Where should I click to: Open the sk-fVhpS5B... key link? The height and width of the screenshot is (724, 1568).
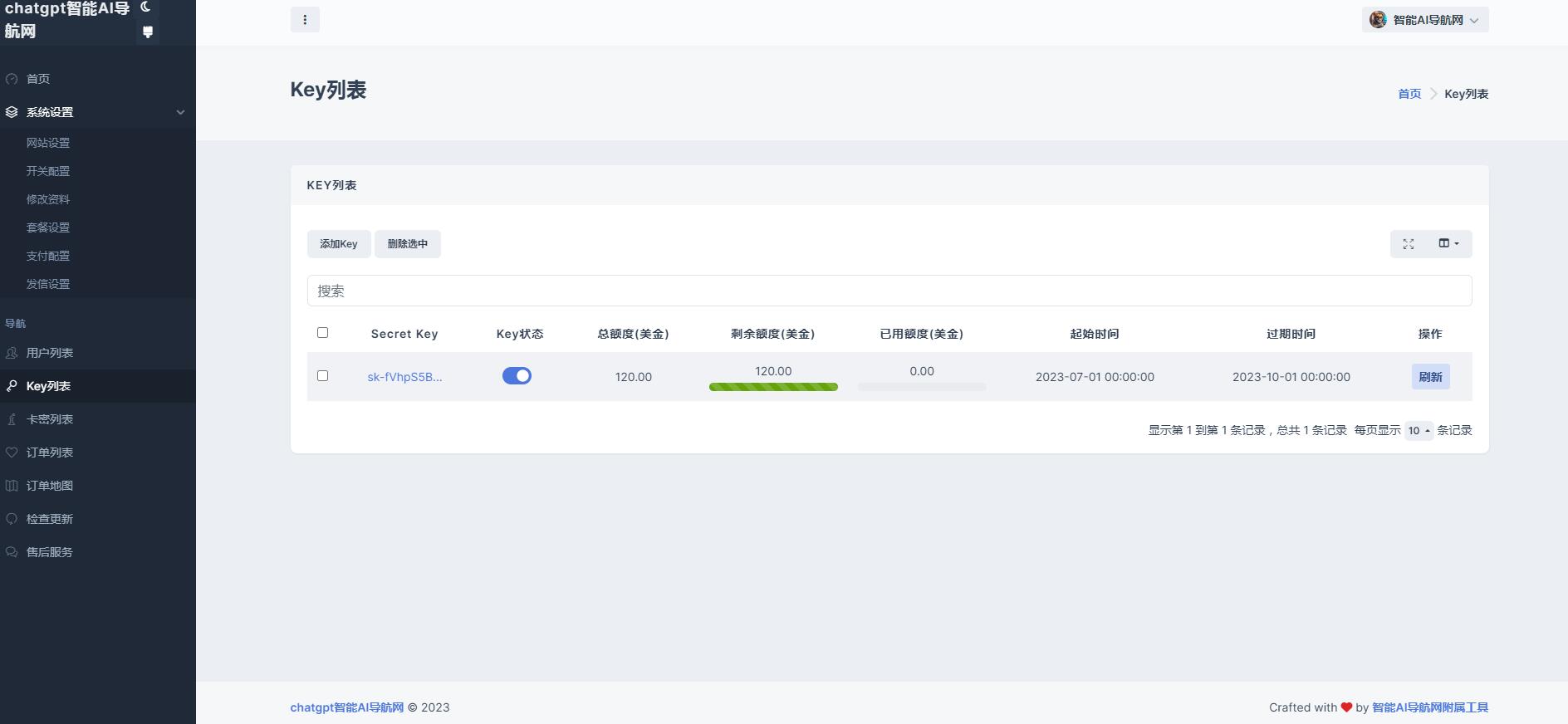tap(404, 377)
